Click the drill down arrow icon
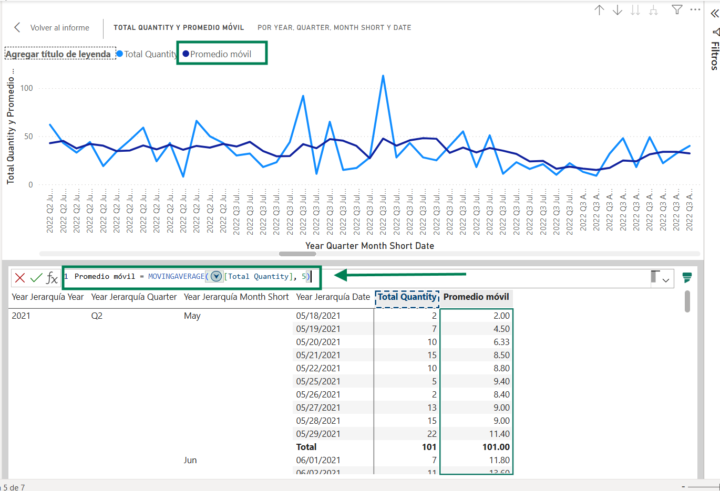The image size is (720, 491). (x=618, y=10)
